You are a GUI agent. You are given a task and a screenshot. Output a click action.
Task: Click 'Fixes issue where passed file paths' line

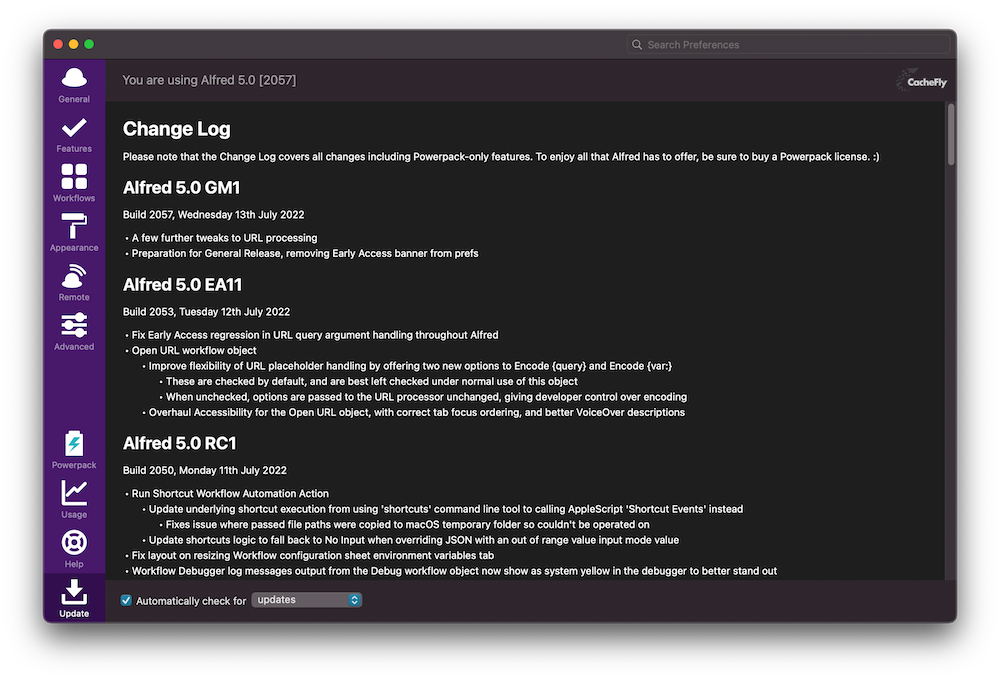[x=408, y=524]
